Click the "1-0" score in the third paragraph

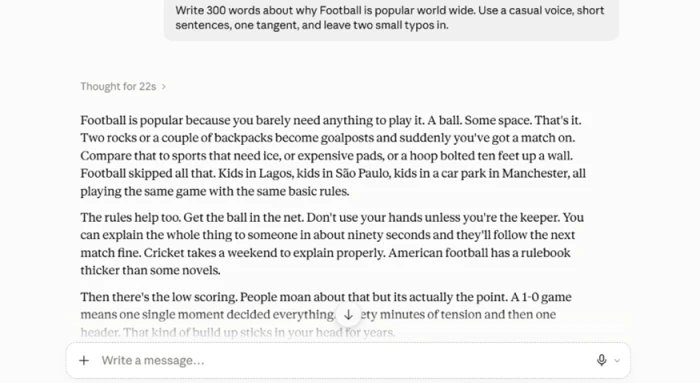pyautogui.click(x=531, y=297)
